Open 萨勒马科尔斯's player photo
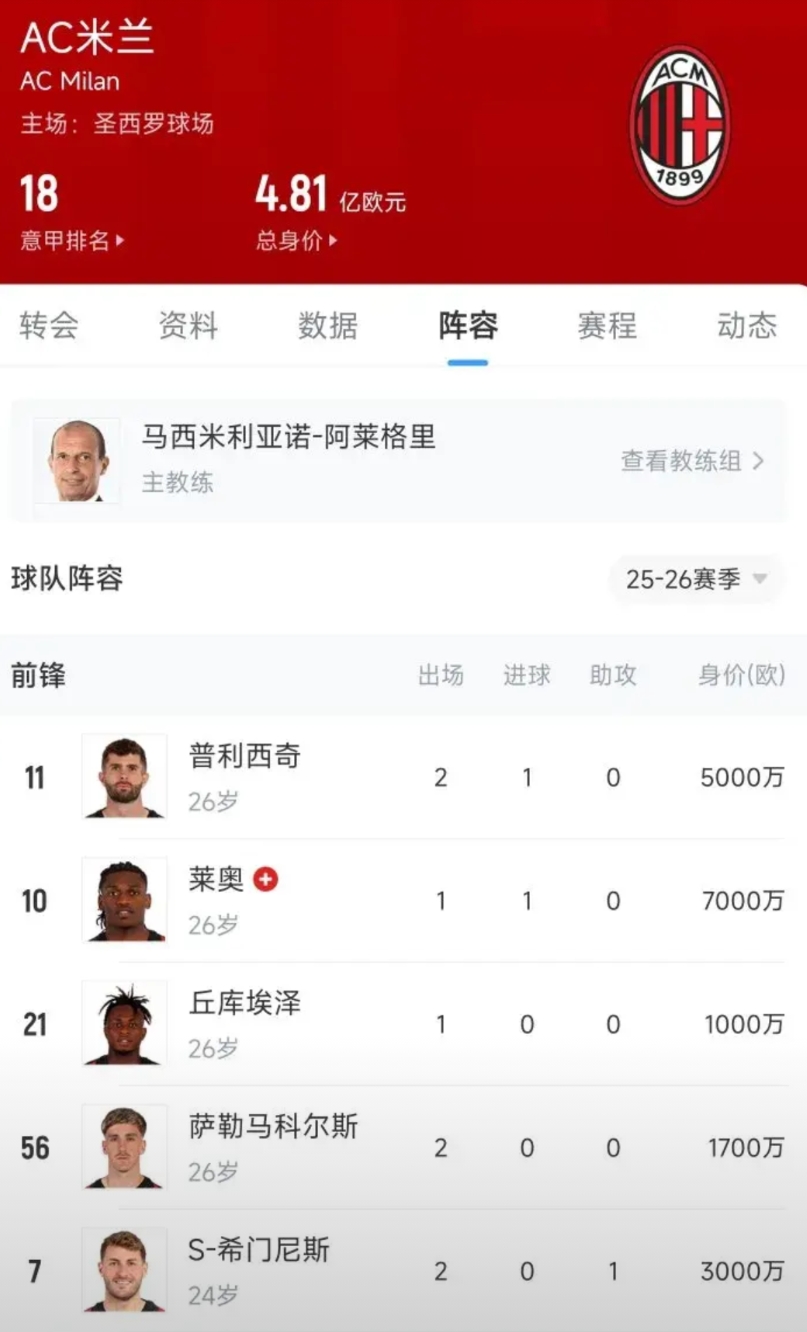This screenshot has width=807, height=1332. coord(124,1146)
